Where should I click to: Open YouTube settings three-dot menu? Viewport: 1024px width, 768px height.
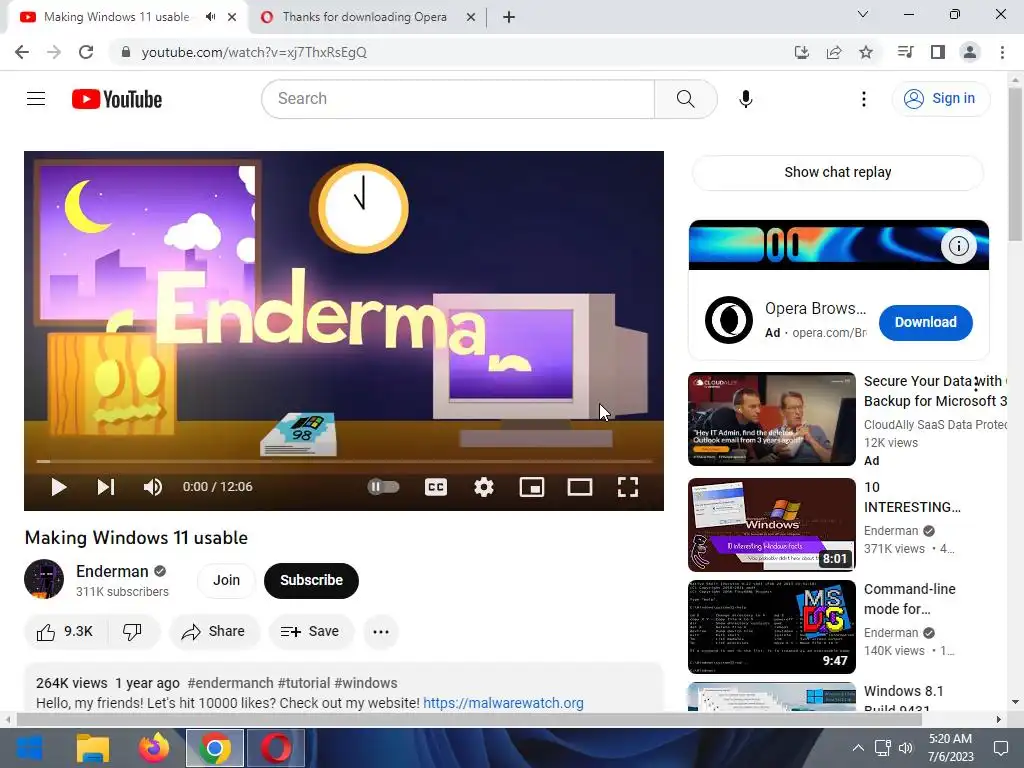tap(863, 99)
